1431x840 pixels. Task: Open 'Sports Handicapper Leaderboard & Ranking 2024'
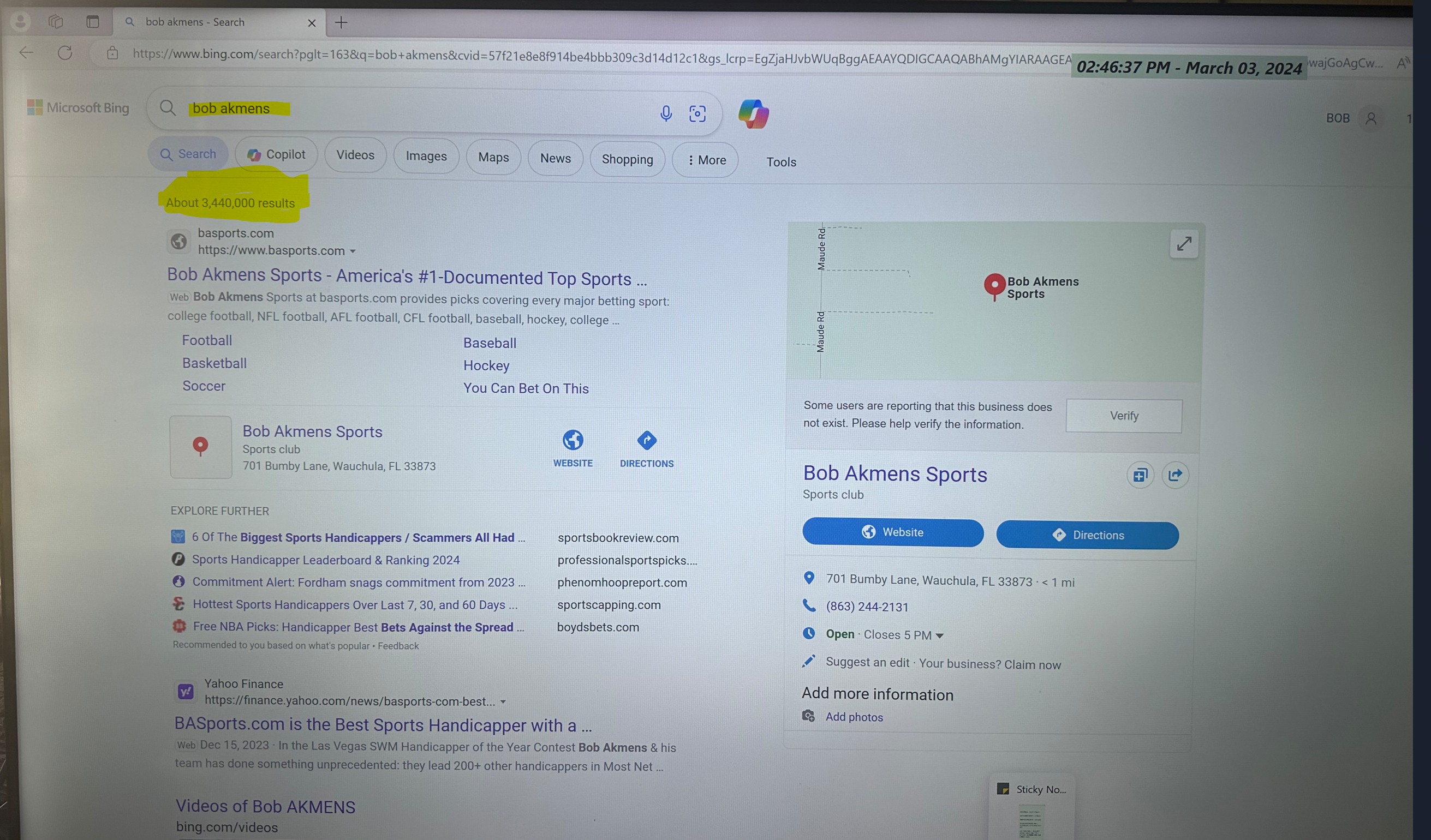325,560
